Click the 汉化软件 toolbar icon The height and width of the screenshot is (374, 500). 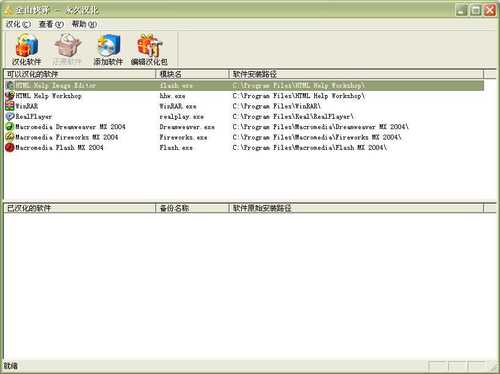coord(26,49)
